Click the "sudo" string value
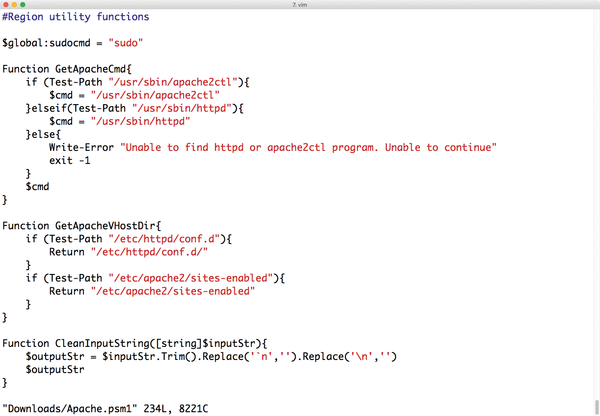600x416 pixels. pyautogui.click(x=126, y=43)
